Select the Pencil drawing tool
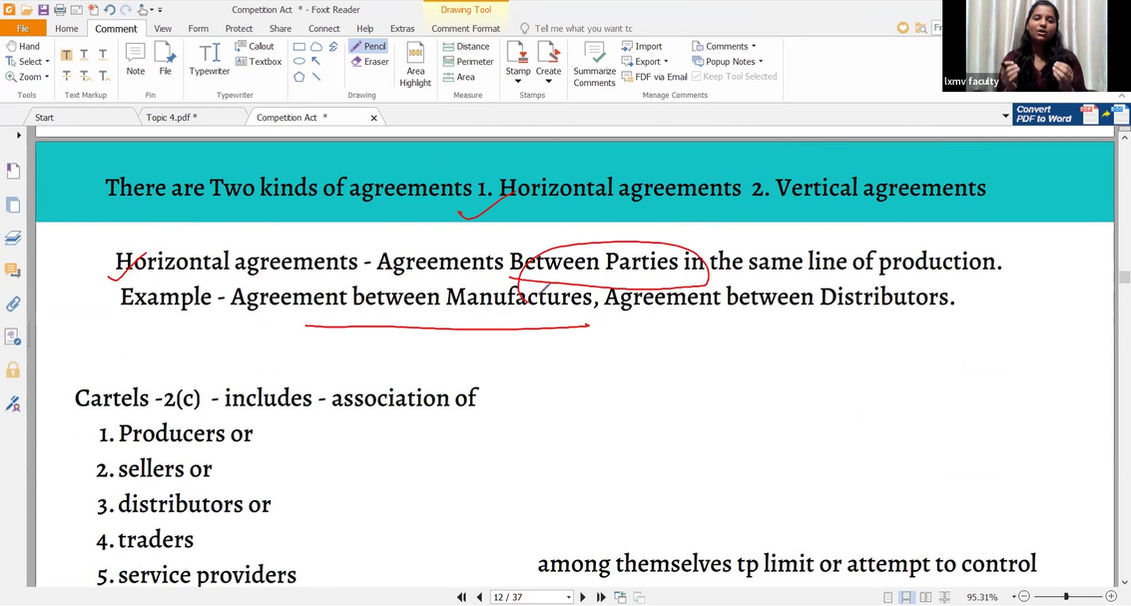The image size is (1131, 606). tap(368, 46)
